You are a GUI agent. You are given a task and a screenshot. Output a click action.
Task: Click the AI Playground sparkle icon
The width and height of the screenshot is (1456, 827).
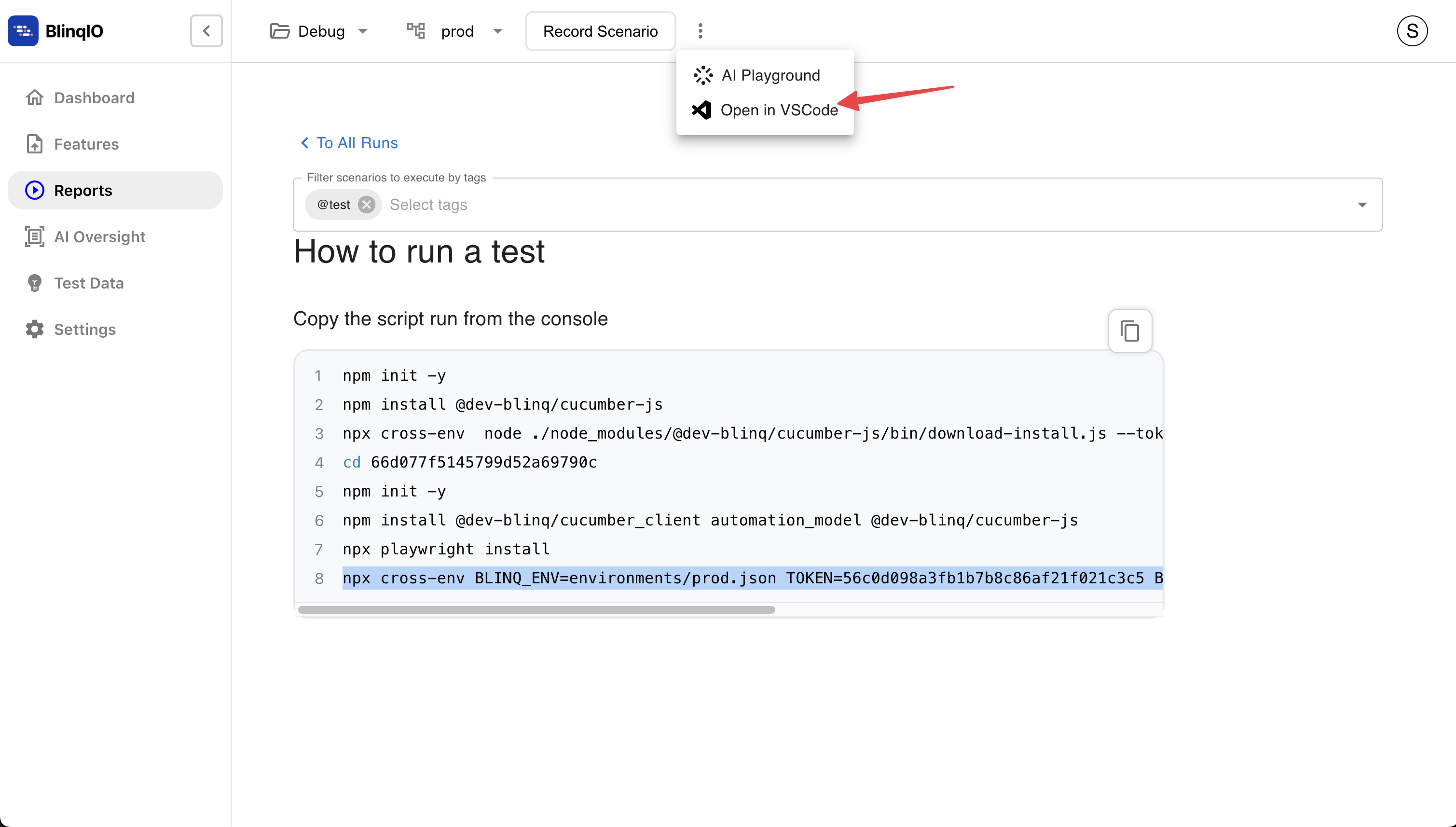pos(703,75)
